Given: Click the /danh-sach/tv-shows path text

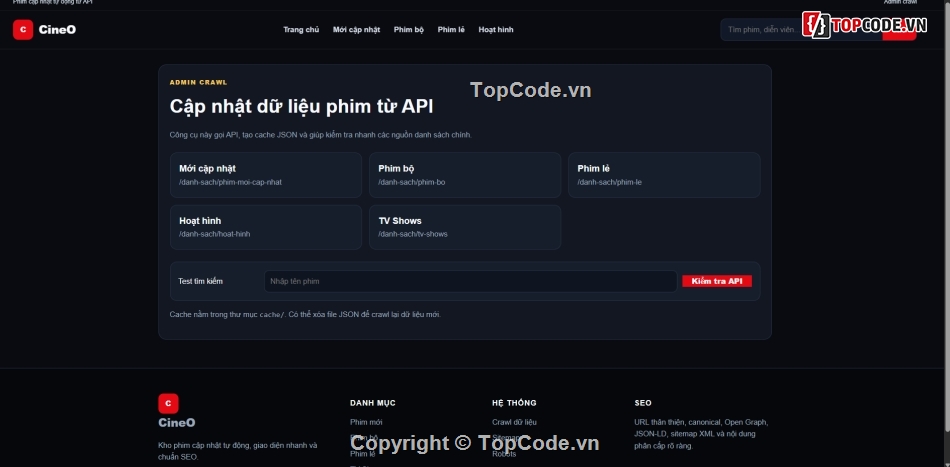Looking at the screenshot, I should tap(413, 234).
